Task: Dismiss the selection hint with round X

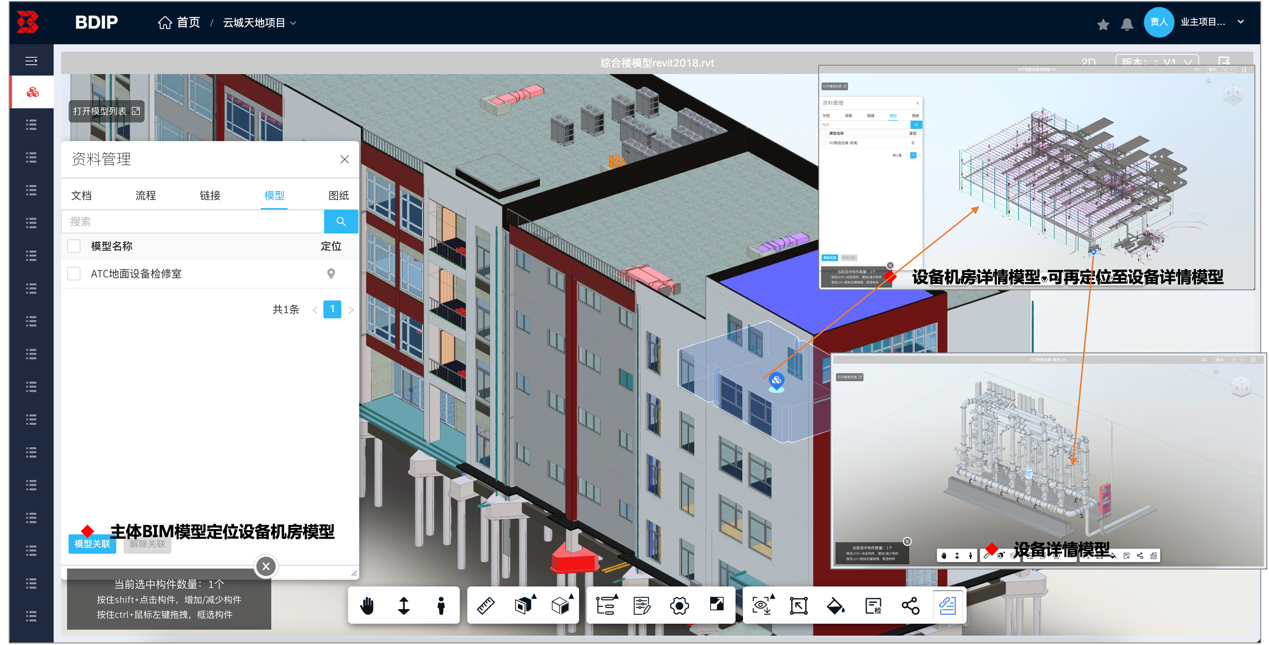Action: click(x=266, y=566)
